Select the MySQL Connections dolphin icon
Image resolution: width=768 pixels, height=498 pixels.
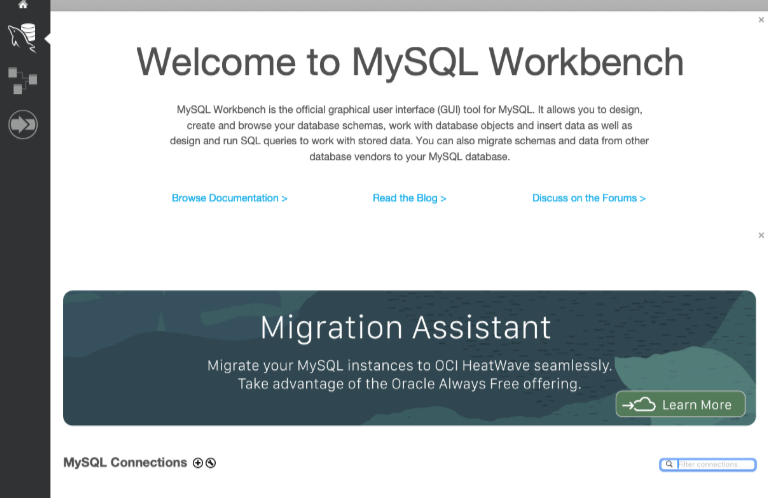pyautogui.click(x=23, y=39)
